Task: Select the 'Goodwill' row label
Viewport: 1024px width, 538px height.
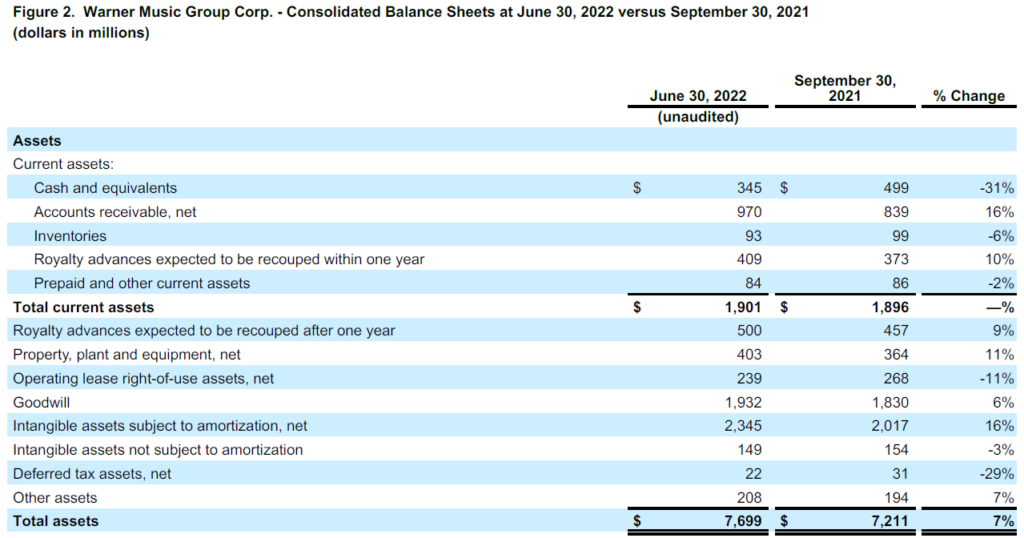Action: (x=41, y=402)
